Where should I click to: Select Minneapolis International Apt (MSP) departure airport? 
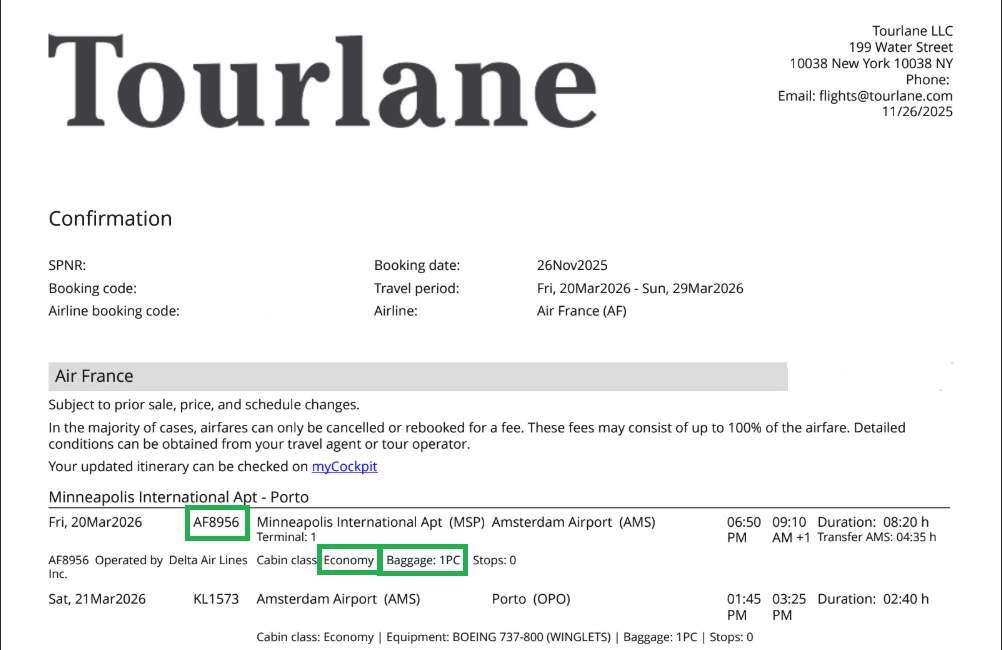tap(370, 522)
